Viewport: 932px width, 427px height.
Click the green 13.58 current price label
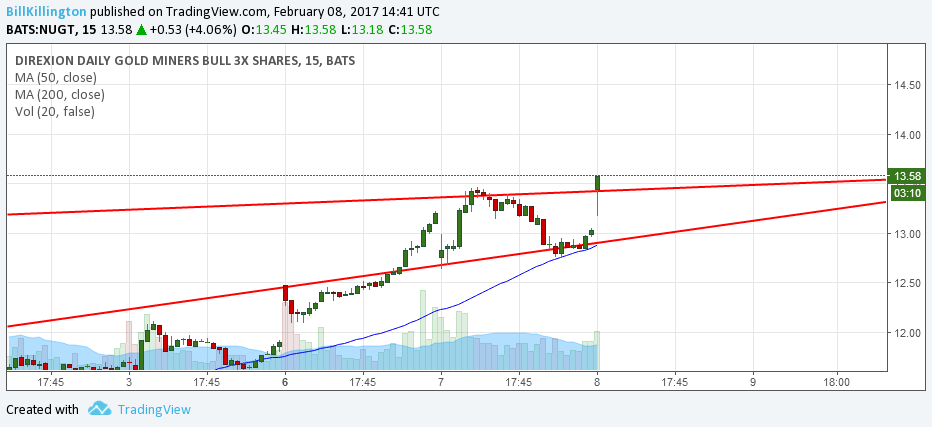coord(906,176)
